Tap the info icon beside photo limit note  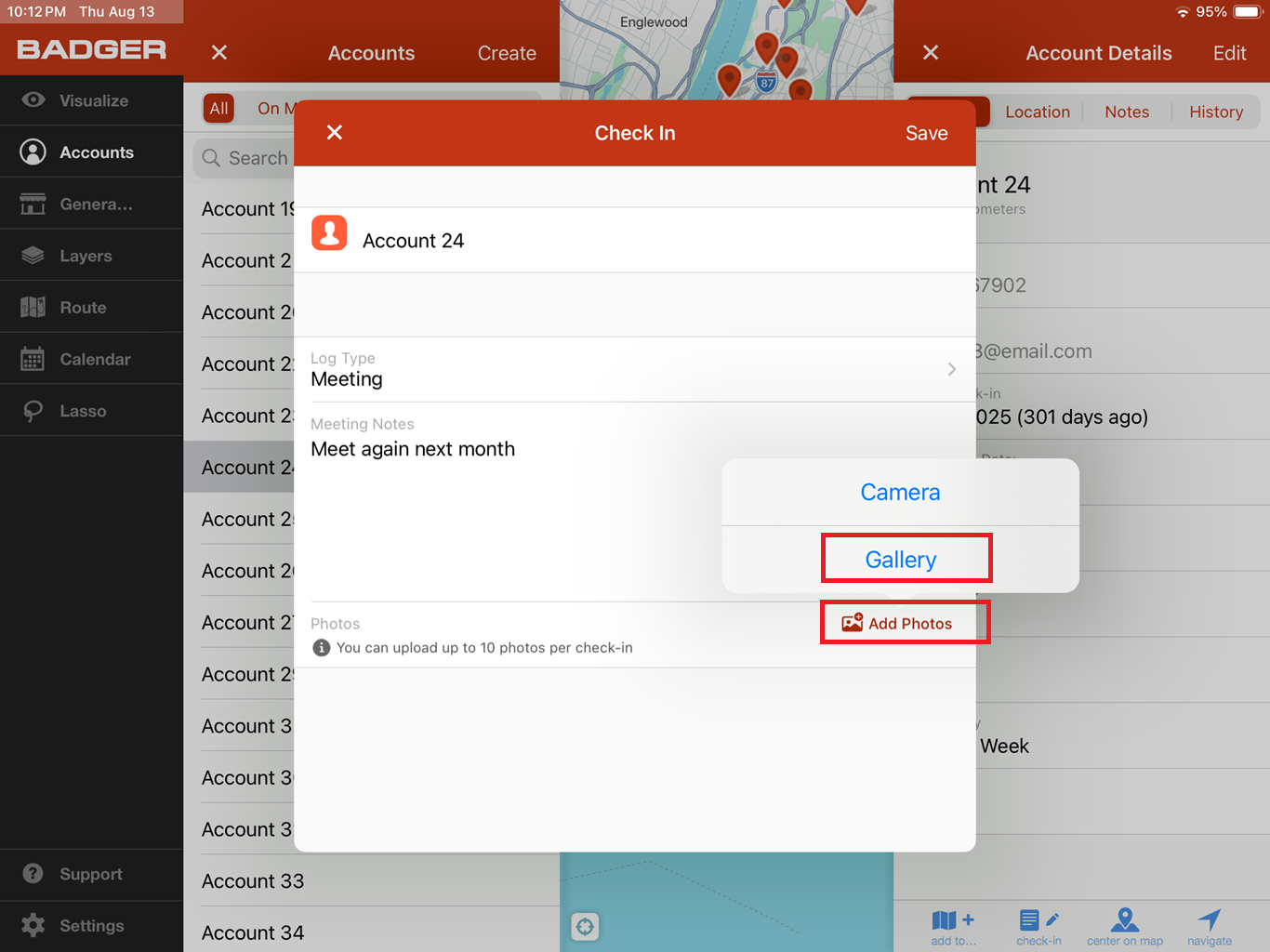(322, 648)
